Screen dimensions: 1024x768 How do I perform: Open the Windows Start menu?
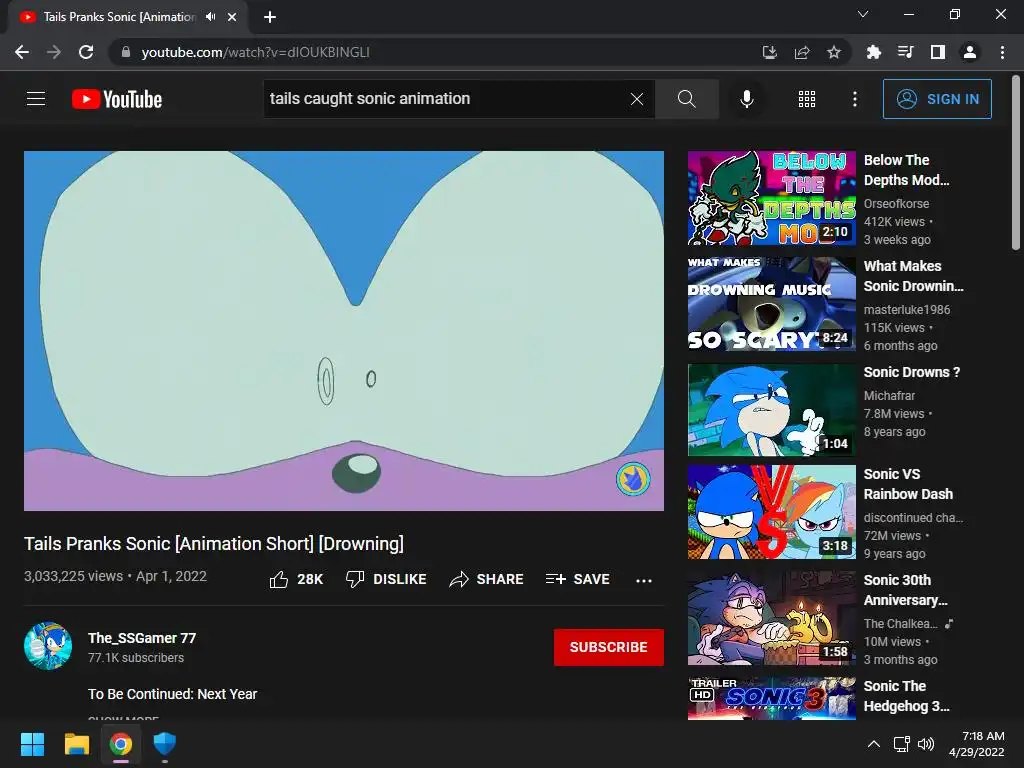click(32, 744)
